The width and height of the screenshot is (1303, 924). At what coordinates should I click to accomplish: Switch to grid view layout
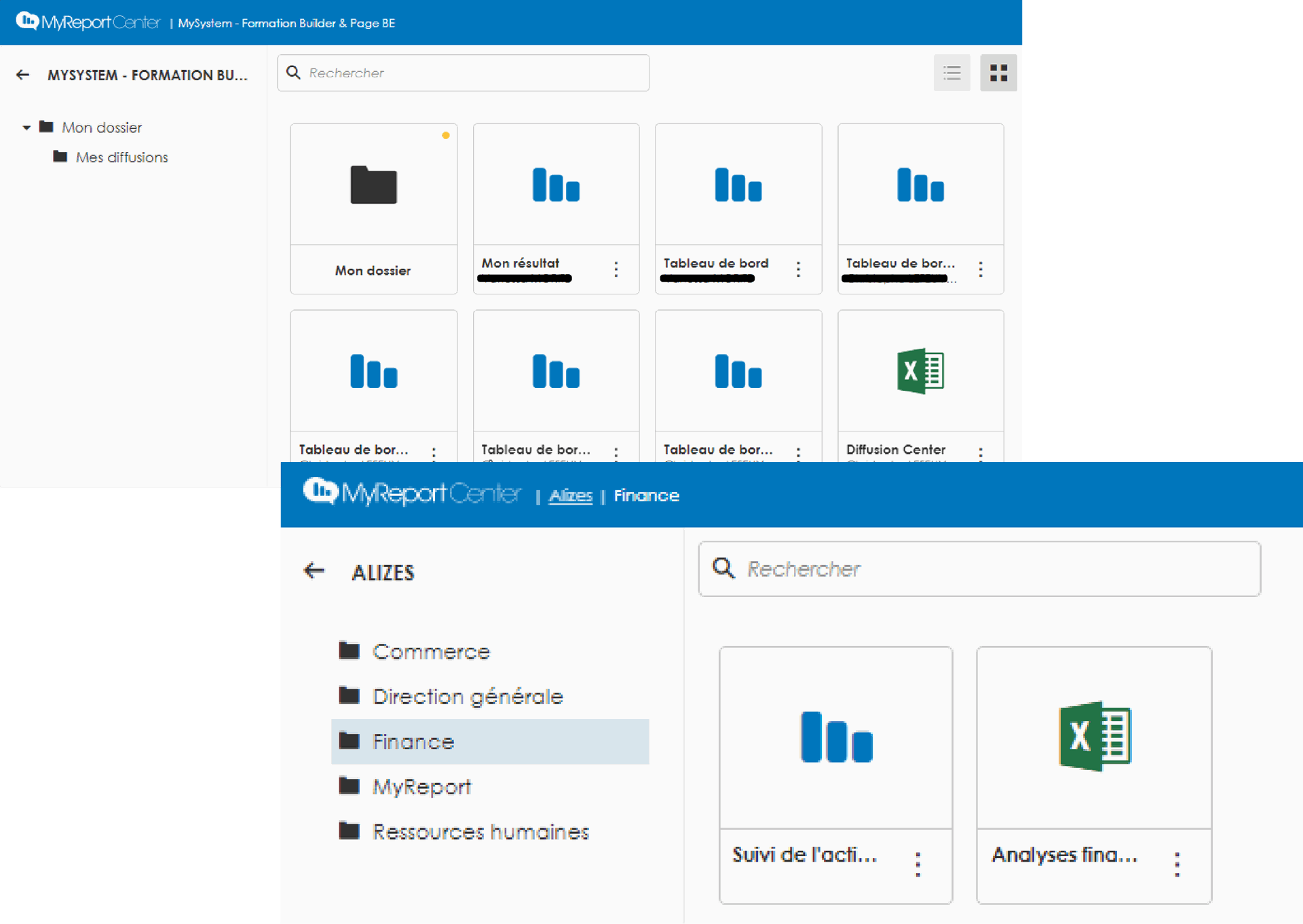[x=998, y=73]
